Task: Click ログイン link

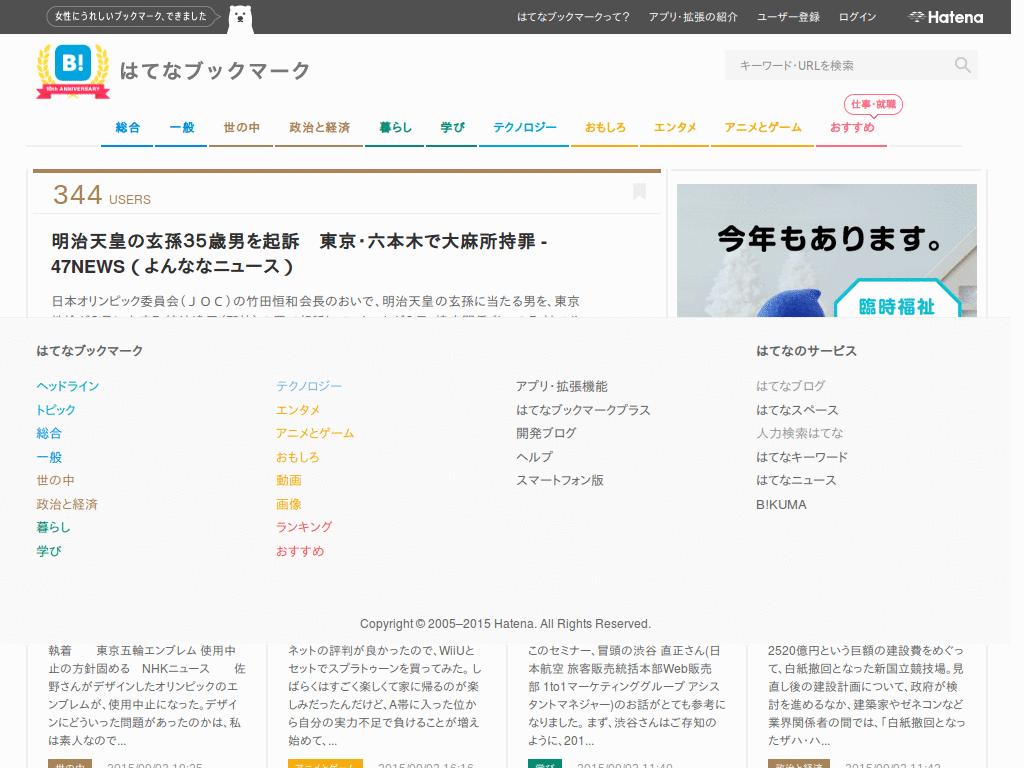Action: (x=857, y=17)
